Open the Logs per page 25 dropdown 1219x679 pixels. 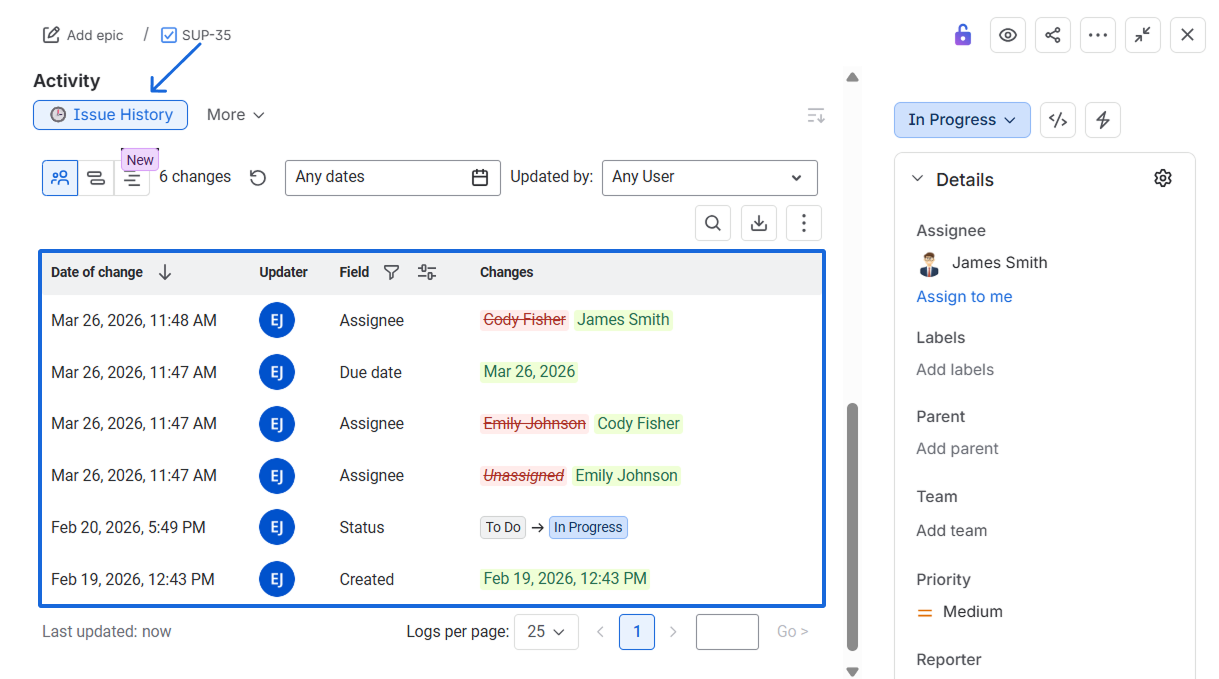pyautogui.click(x=546, y=632)
